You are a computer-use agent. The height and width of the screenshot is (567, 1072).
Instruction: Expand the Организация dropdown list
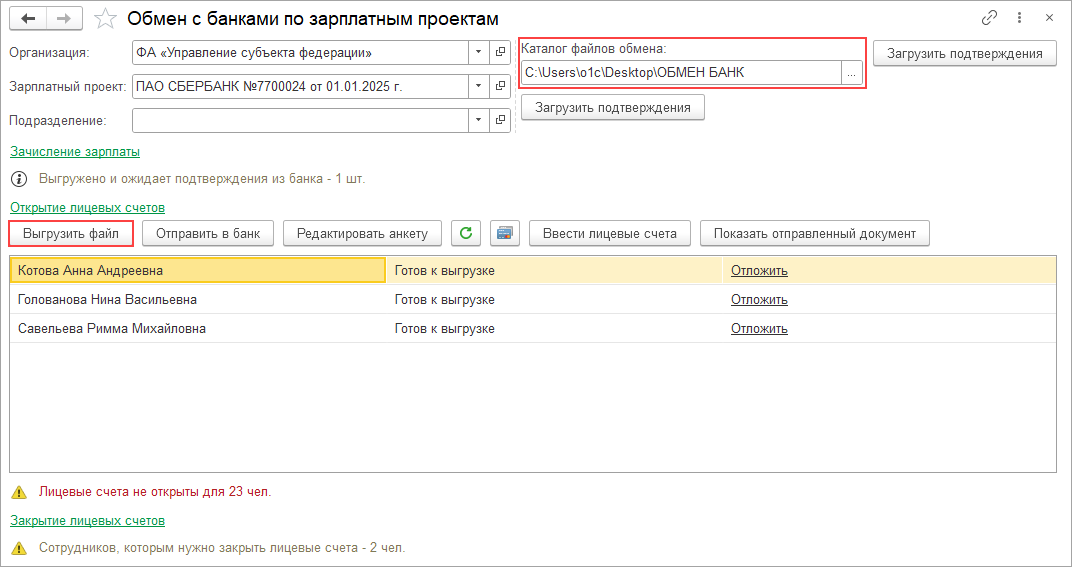coord(478,52)
